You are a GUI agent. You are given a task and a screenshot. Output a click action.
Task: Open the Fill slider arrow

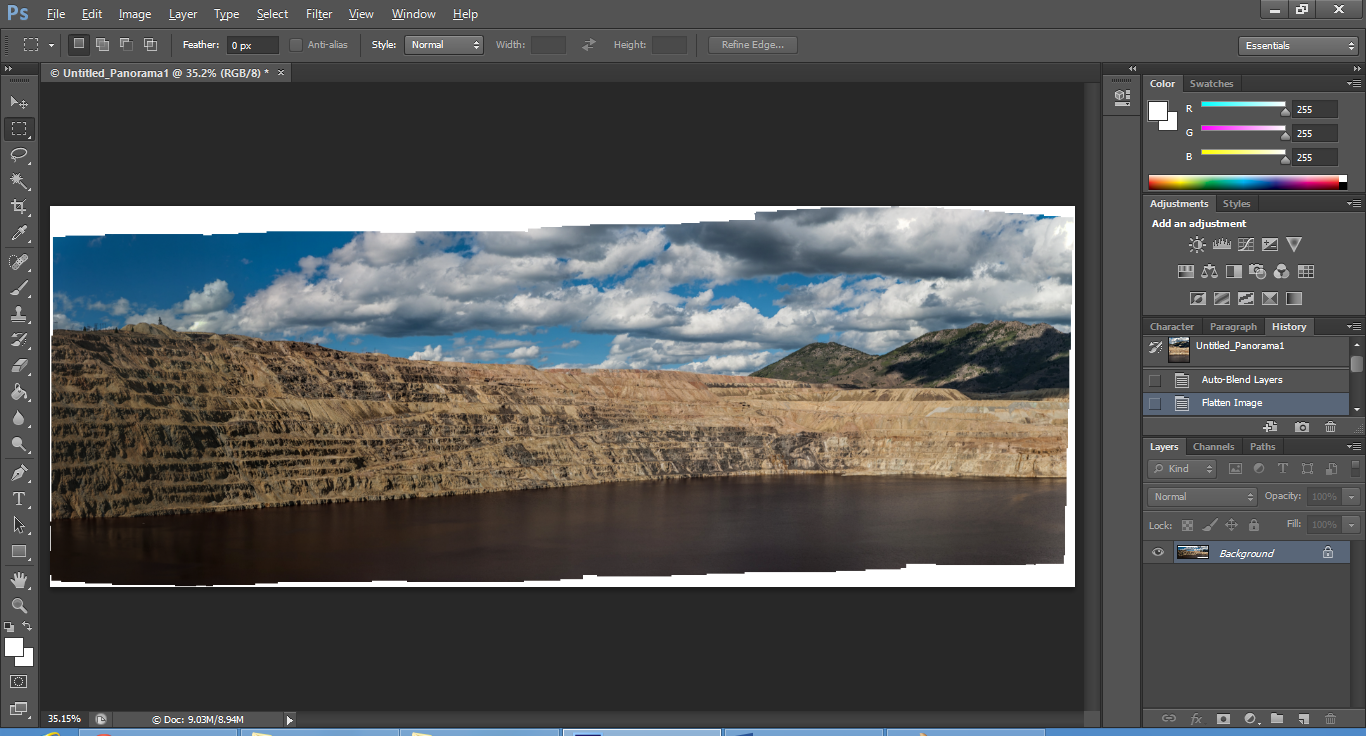[x=1352, y=525]
